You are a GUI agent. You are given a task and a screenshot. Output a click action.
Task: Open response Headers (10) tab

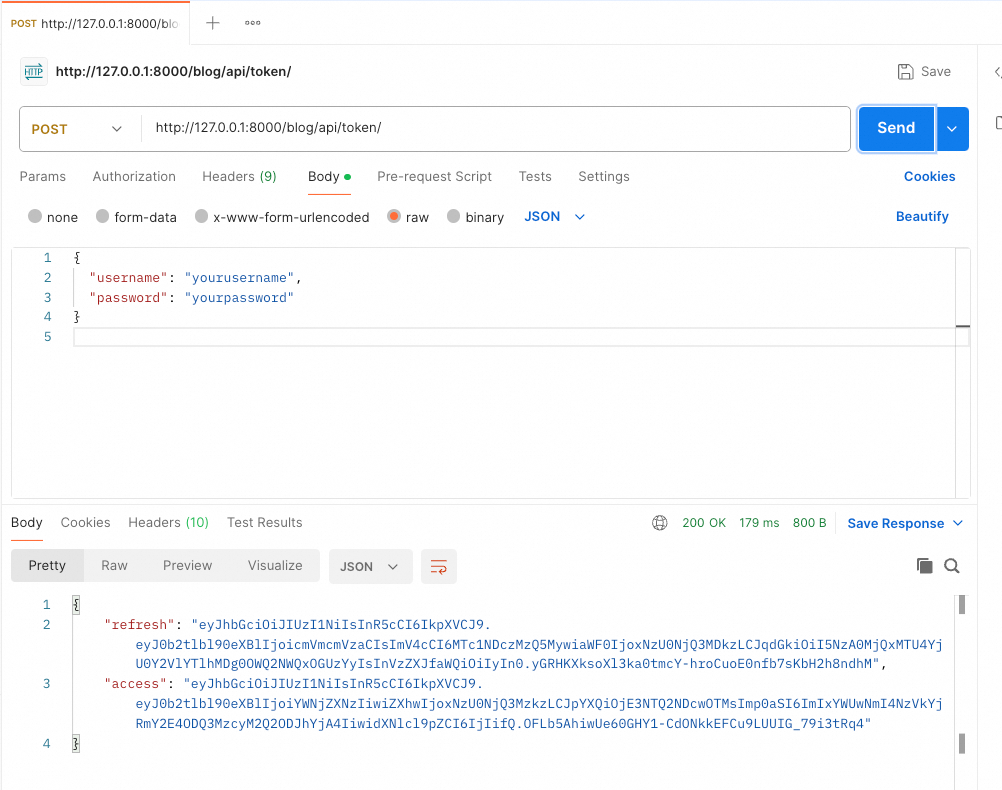pos(169,523)
